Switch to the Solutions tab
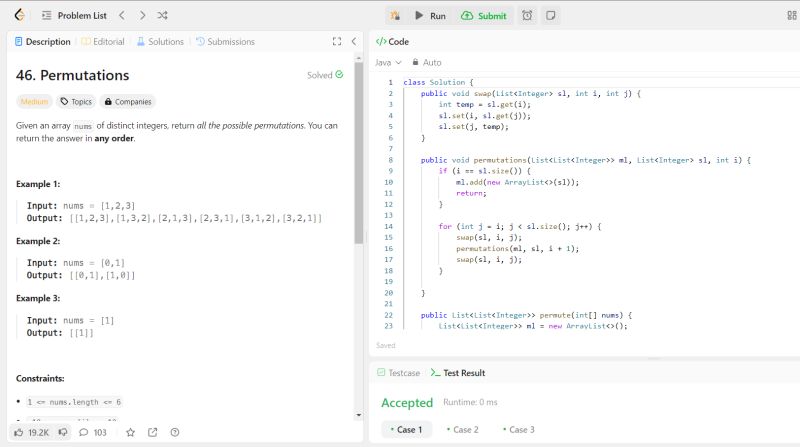 coord(160,42)
